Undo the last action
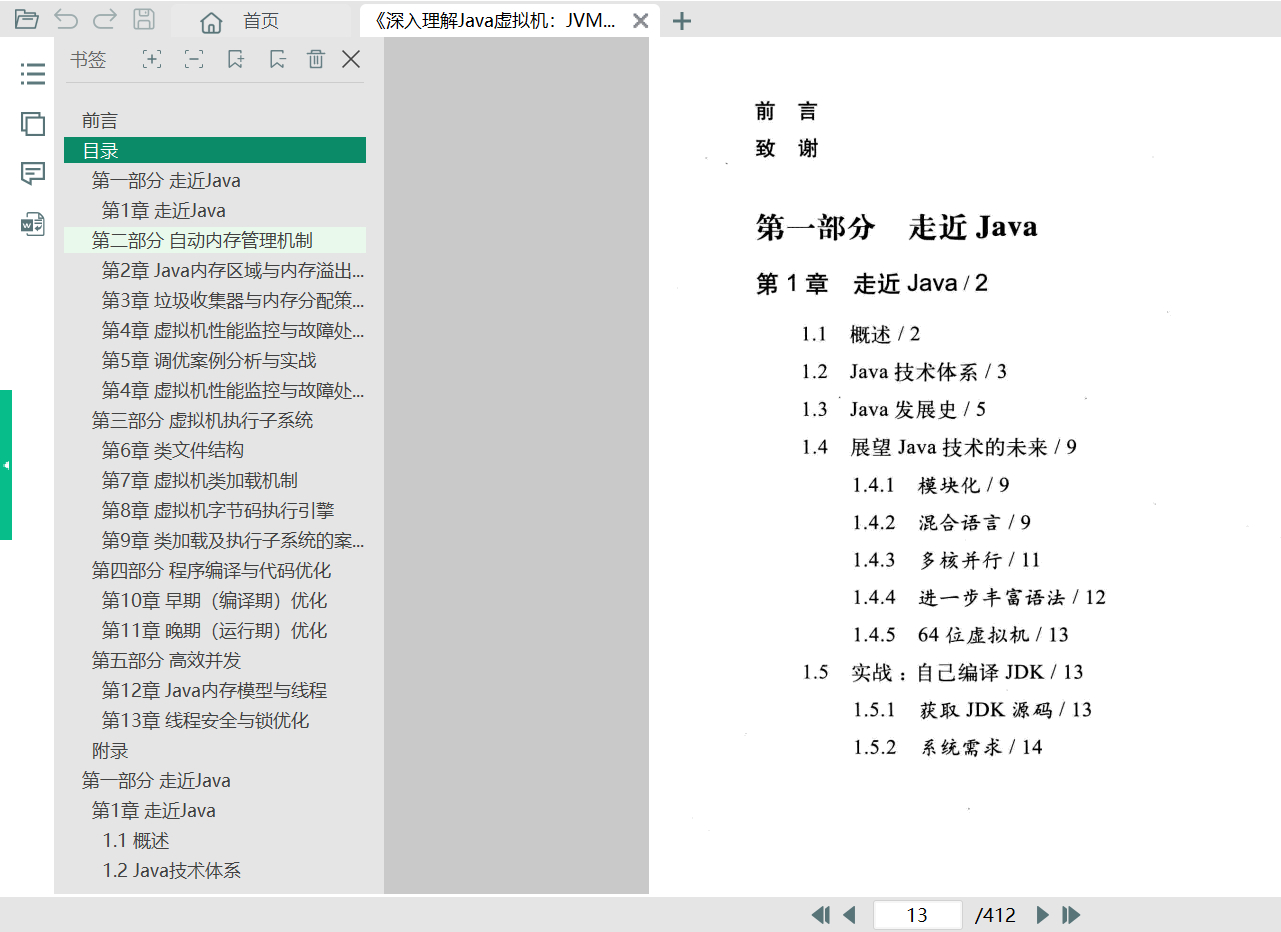 (x=66, y=19)
